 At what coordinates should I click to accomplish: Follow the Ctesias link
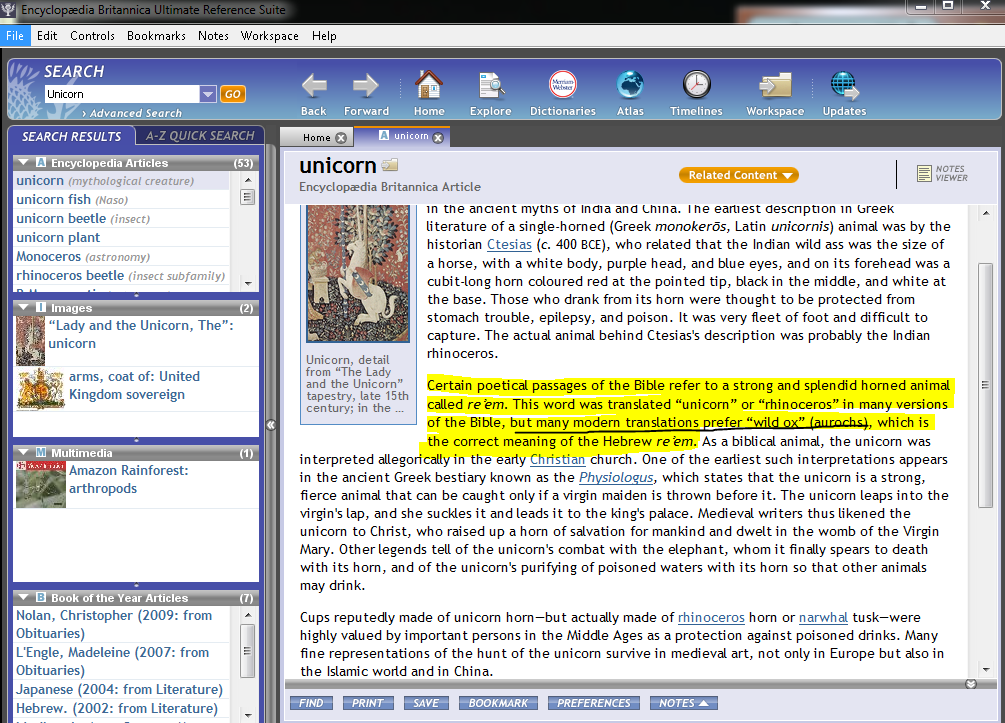[x=509, y=244]
